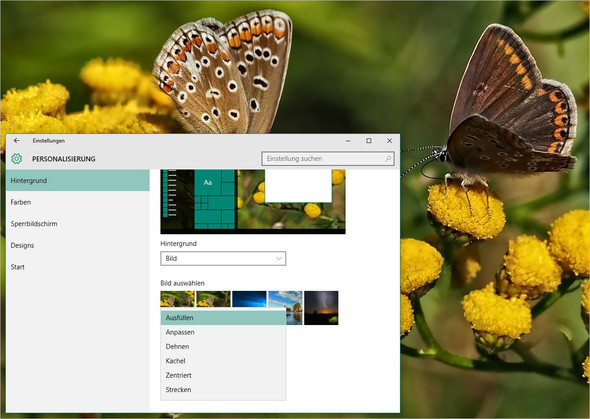The height and width of the screenshot is (419, 590).
Task: Pick Dehnen fit option
Action: click(x=223, y=346)
